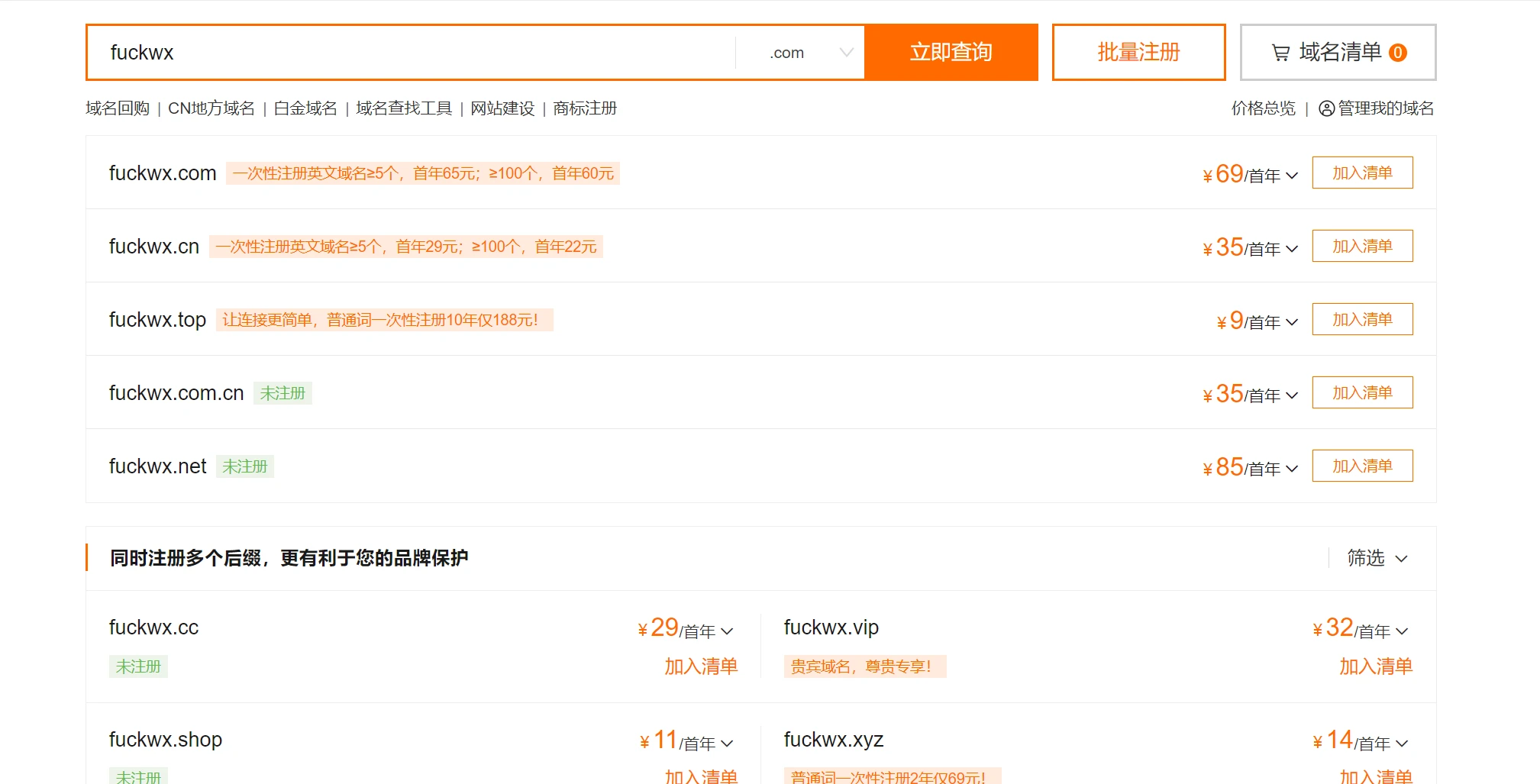Click the domain search input field
The width and height of the screenshot is (1540, 784).
tap(412, 53)
